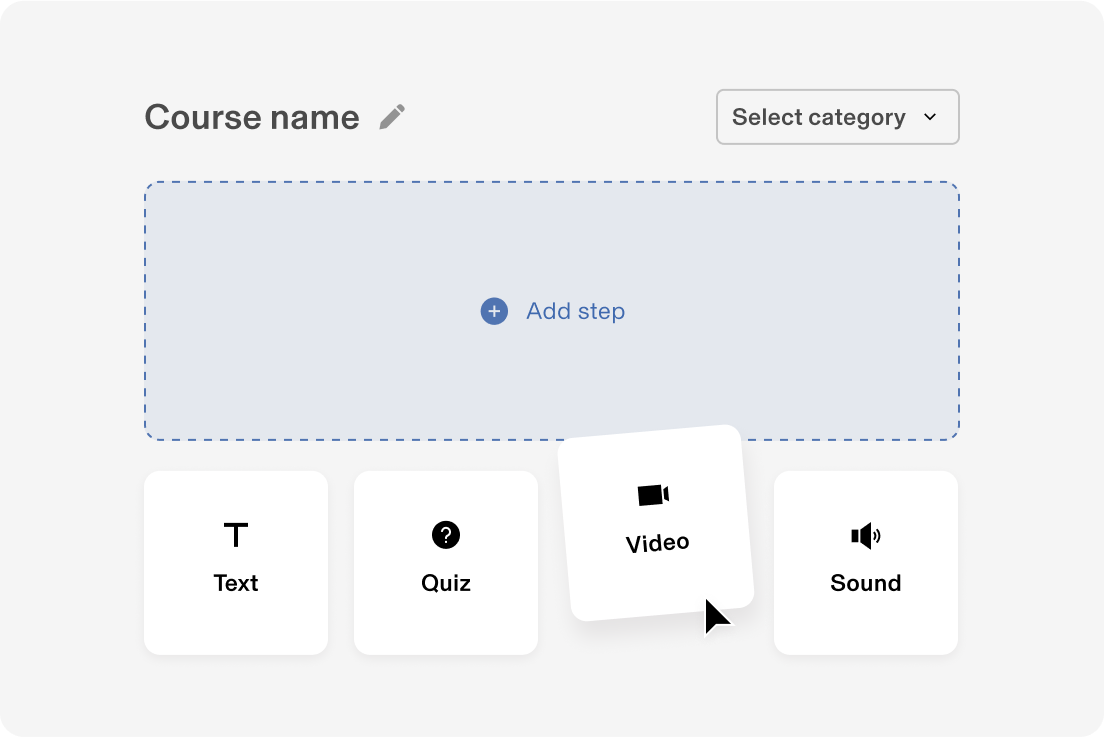
Task: Click the "Text" label under the T icon
Action: pos(236,583)
